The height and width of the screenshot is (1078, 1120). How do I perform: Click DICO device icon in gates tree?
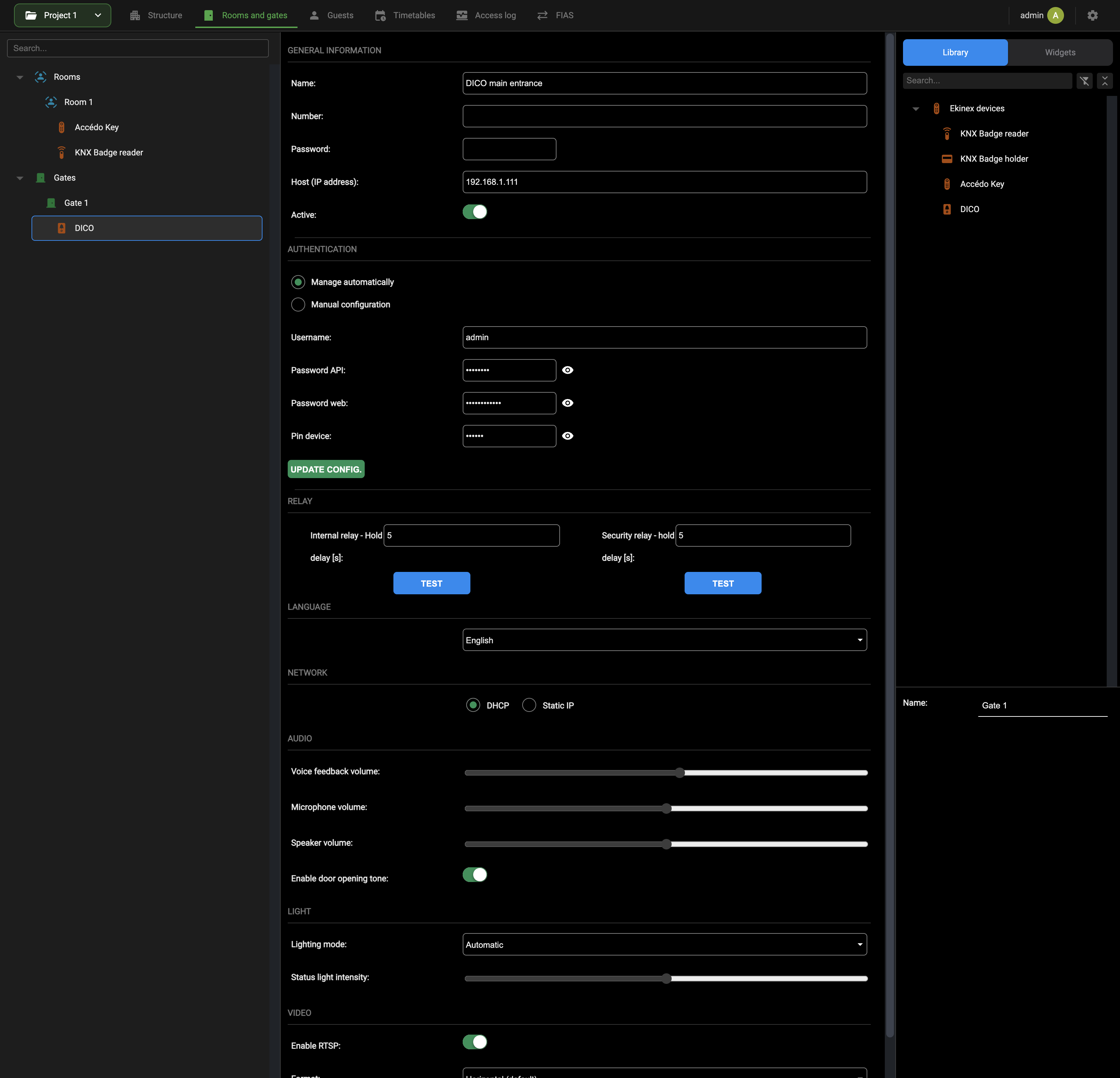[x=62, y=228]
